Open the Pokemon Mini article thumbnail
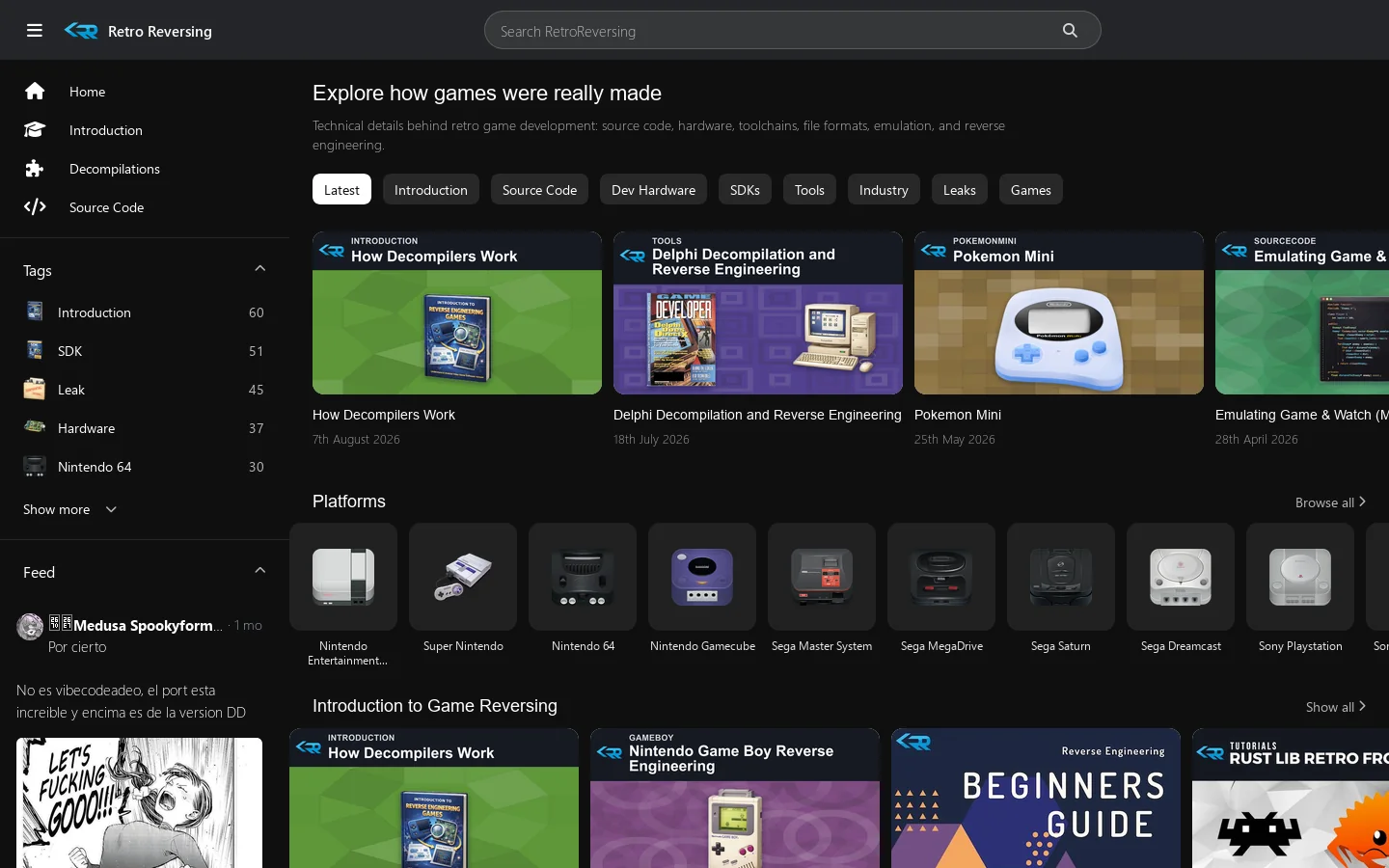Viewport: 1389px width, 868px height. pos(1059,312)
